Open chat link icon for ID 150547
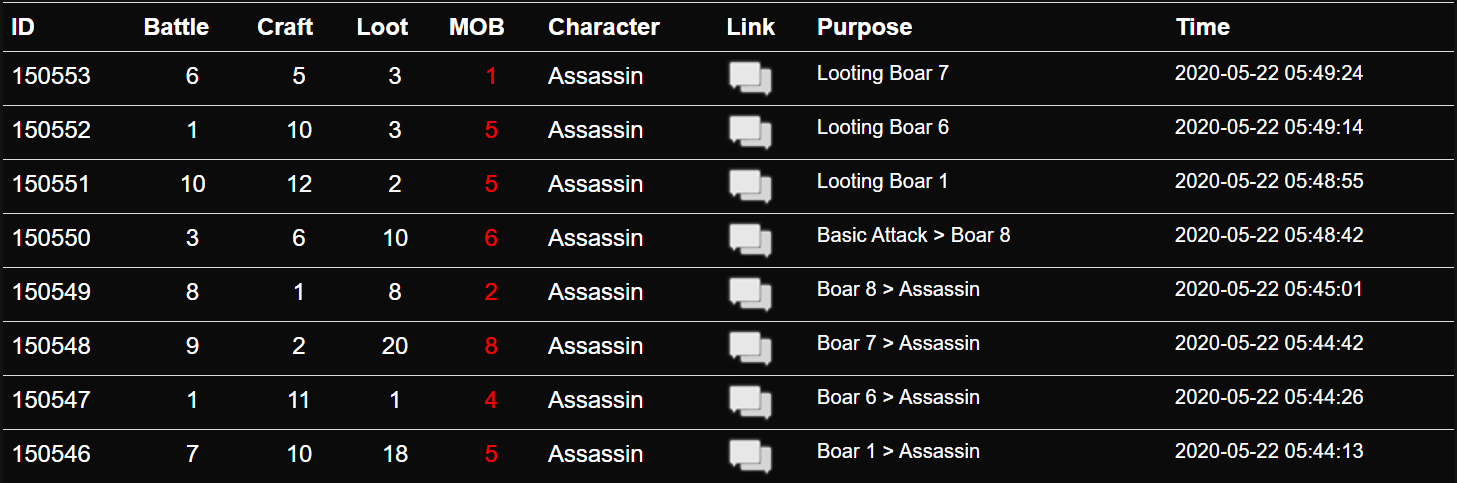 (x=750, y=402)
